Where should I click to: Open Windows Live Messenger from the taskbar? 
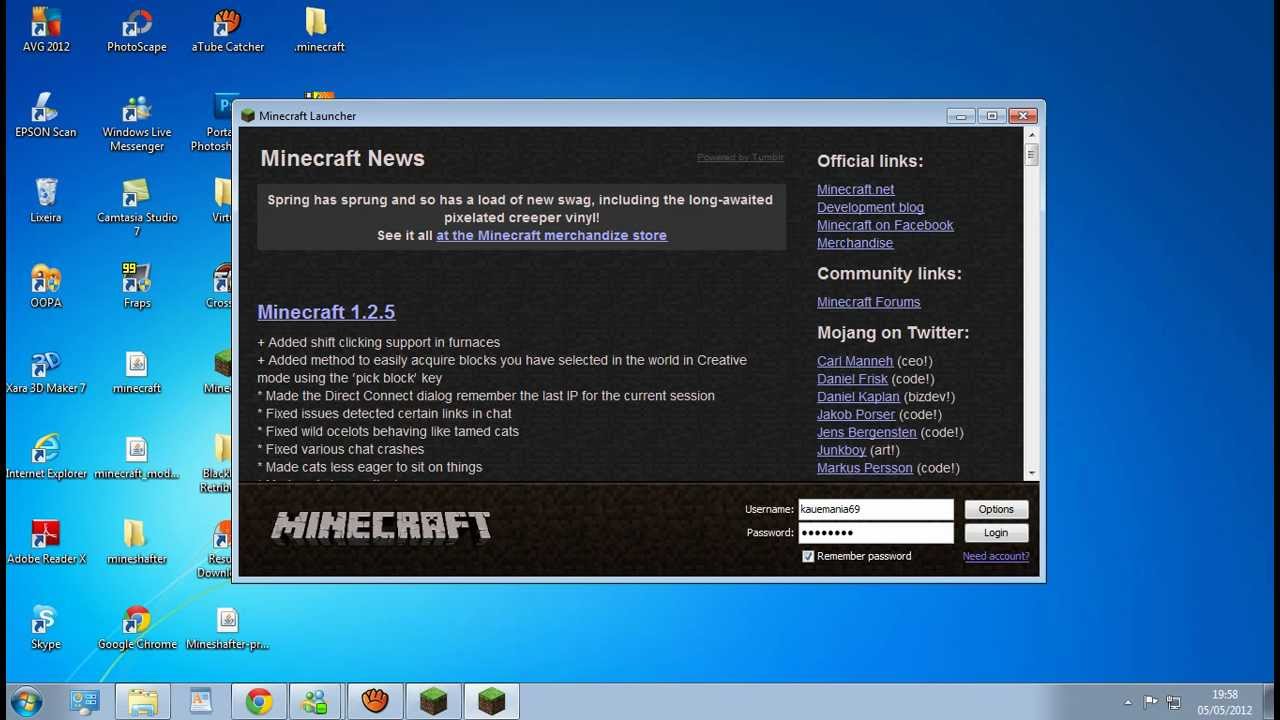coord(317,701)
